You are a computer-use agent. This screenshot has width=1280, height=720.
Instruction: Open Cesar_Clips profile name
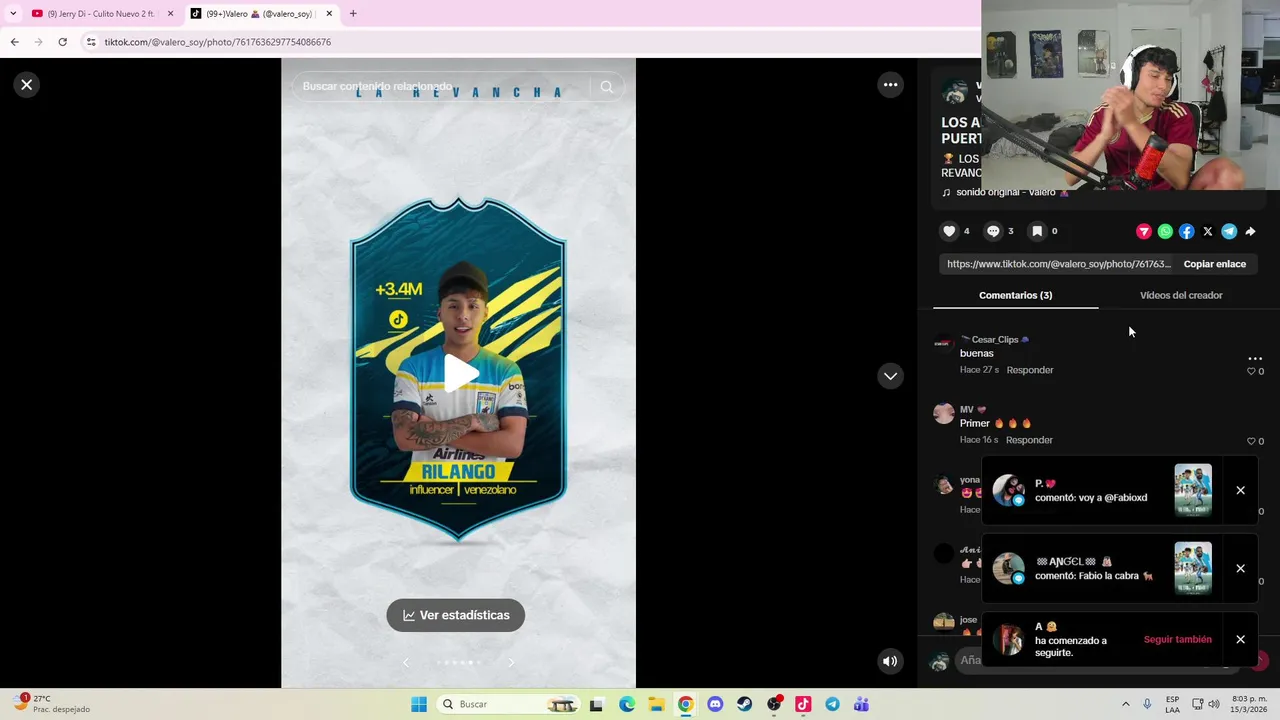tap(994, 340)
